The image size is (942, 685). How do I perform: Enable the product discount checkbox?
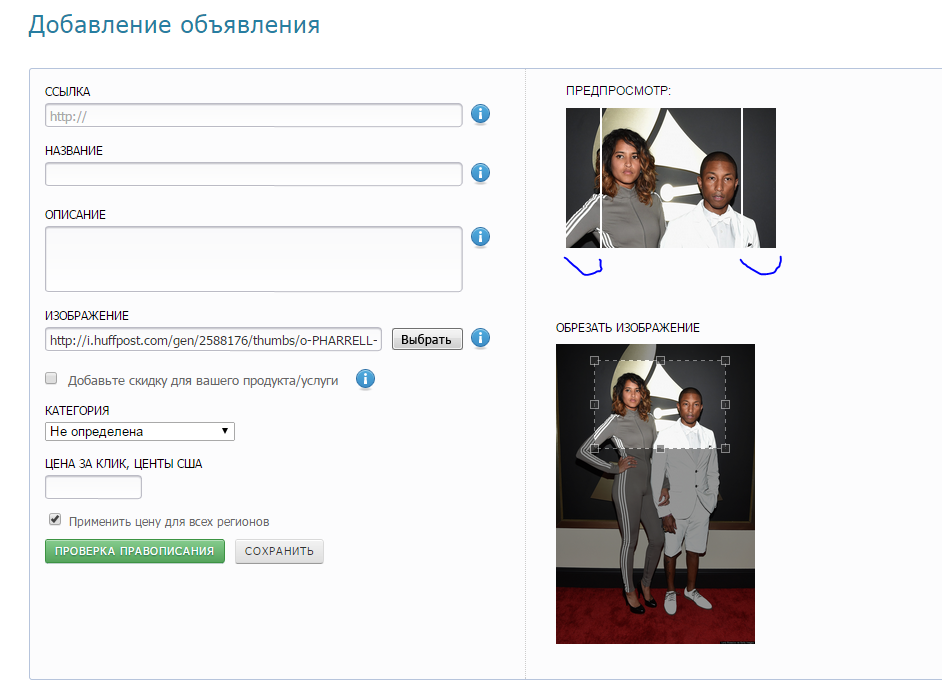[x=51, y=378]
